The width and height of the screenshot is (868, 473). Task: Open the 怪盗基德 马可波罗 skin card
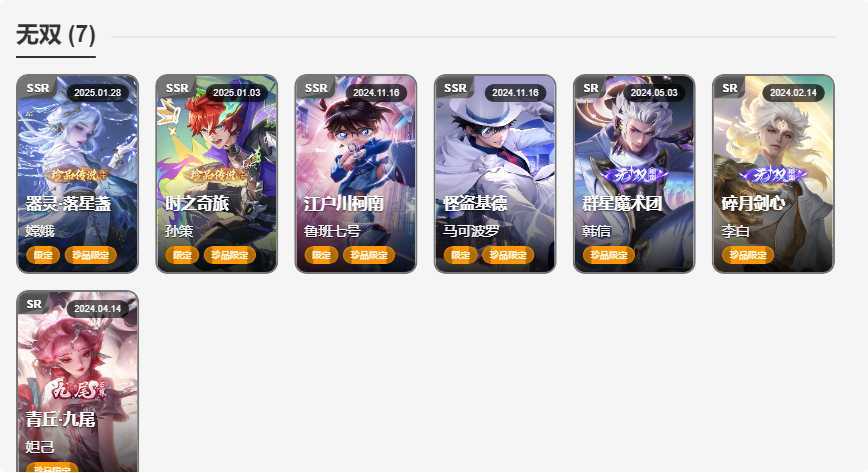coord(495,174)
